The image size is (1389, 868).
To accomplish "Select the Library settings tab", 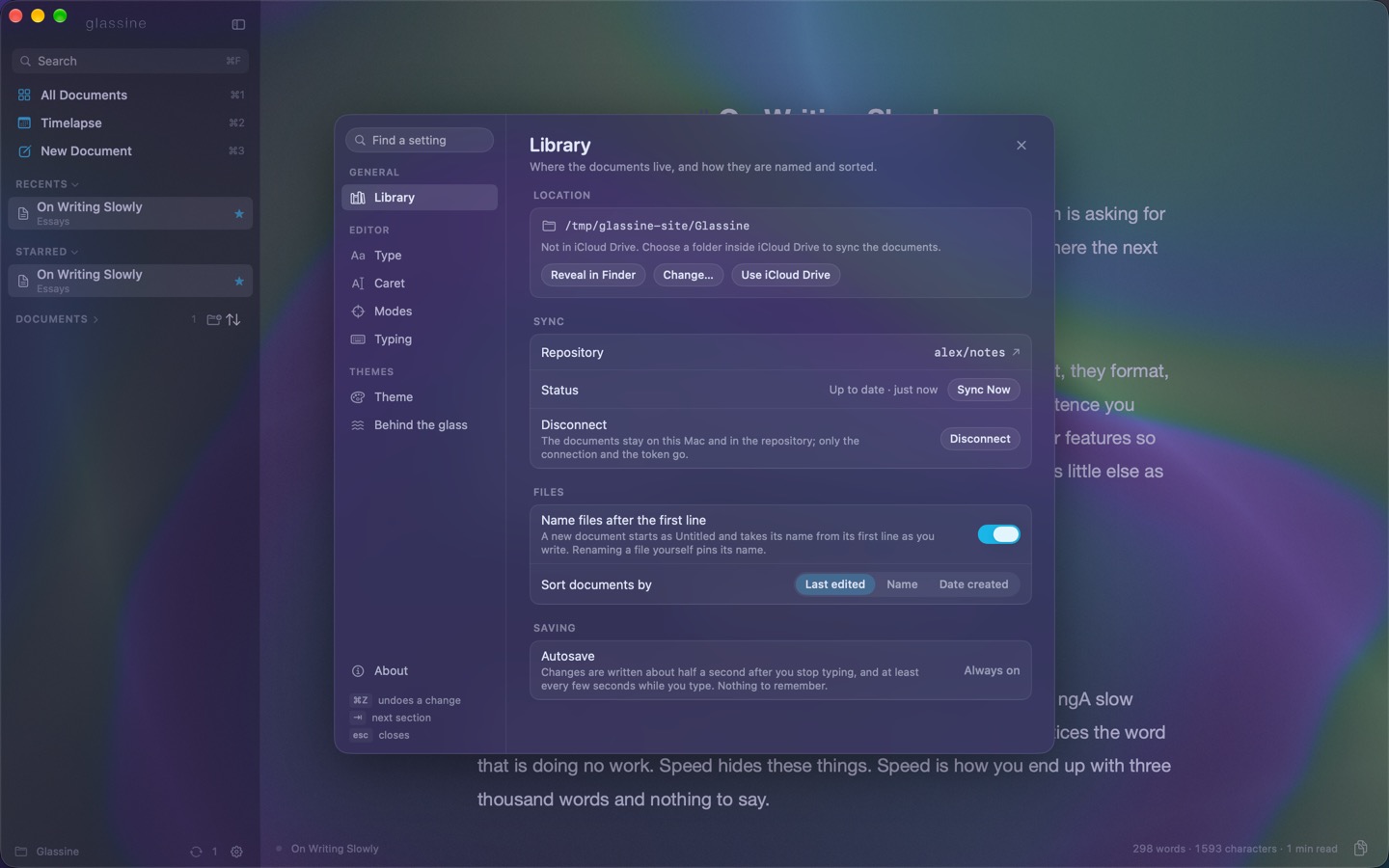I will 420,198.
